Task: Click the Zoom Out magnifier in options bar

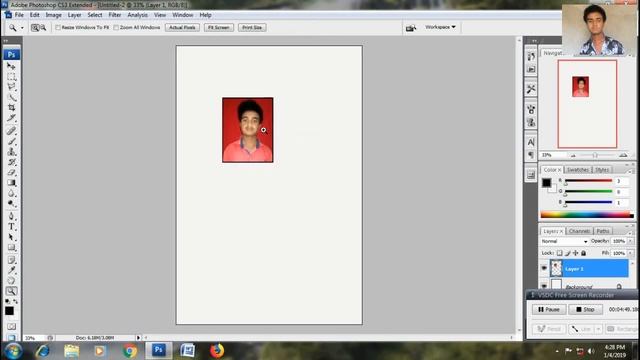Action: (x=43, y=28)
